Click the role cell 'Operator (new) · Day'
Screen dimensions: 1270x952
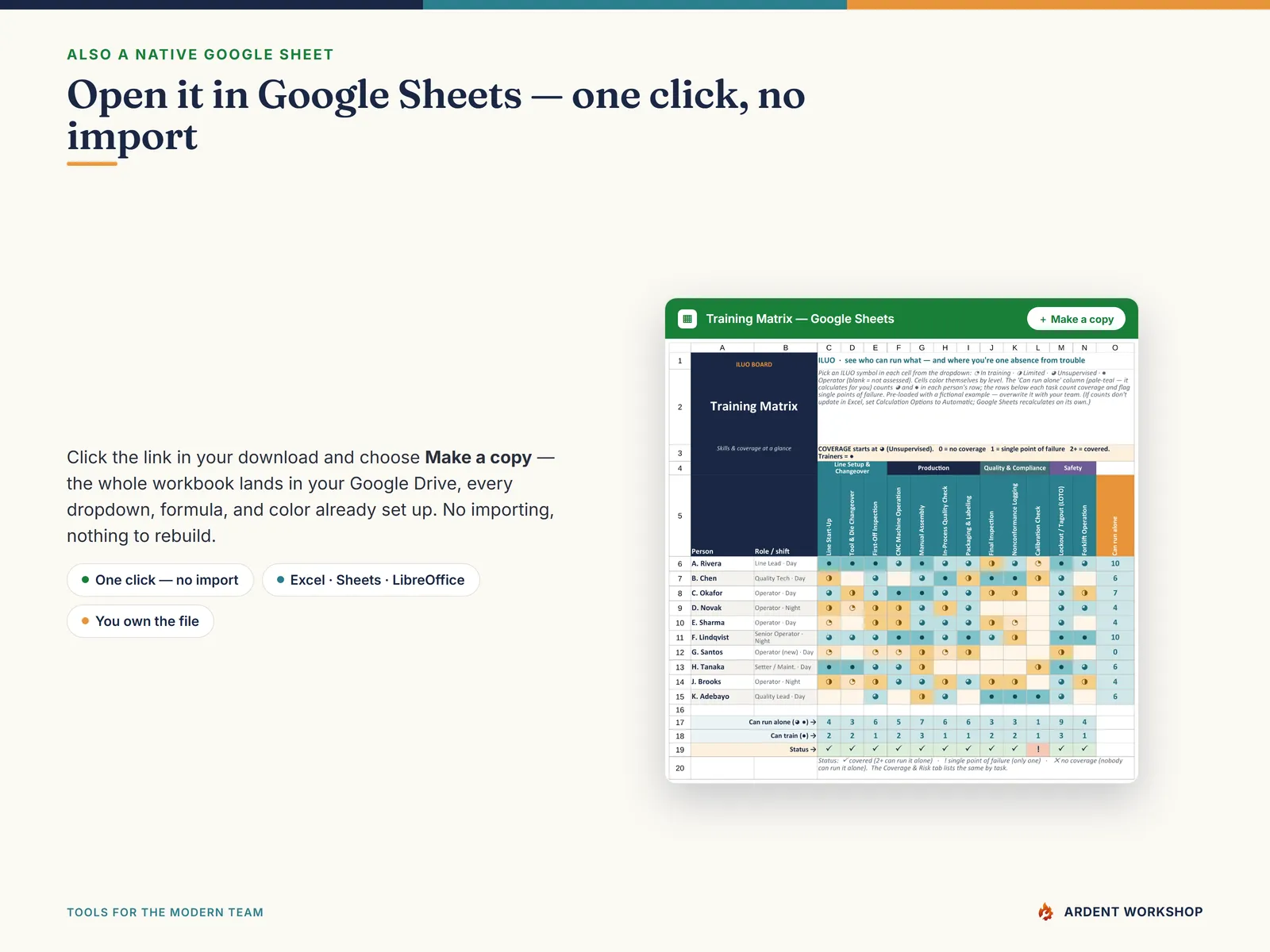(x=785, y=652)
